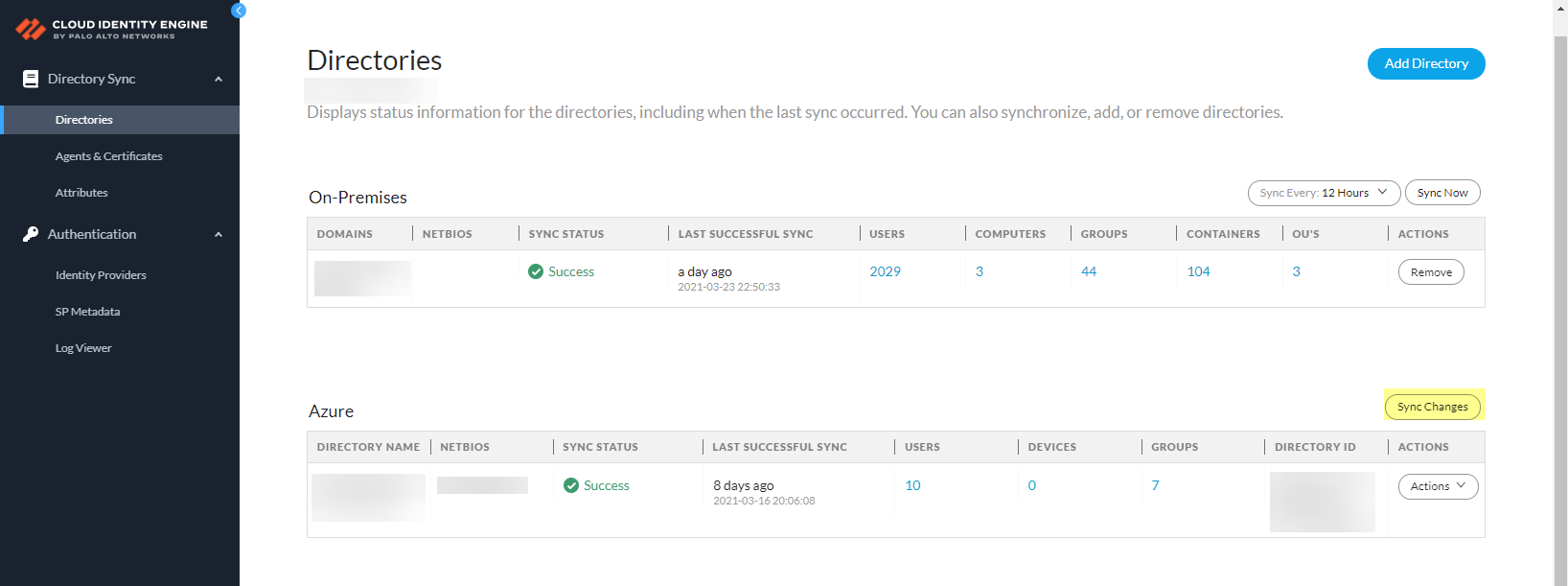Collapse the Authentication section chevron
Screen dimensions: 1568x586
coord(219,235)
